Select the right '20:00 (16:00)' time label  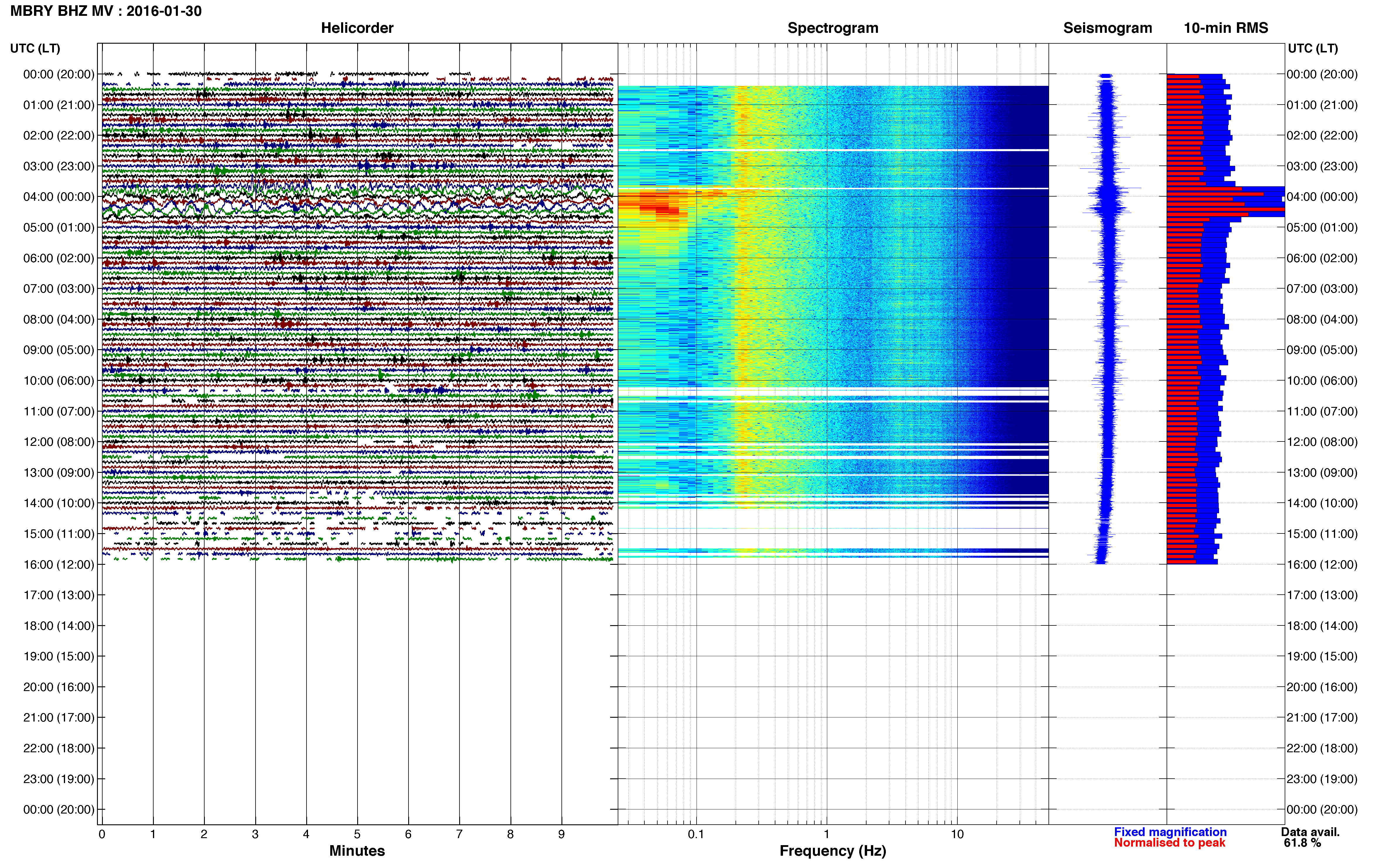pos(1322,687)
